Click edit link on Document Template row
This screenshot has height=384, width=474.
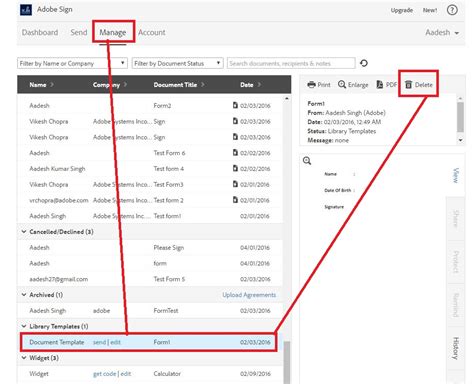pos(115,342)
